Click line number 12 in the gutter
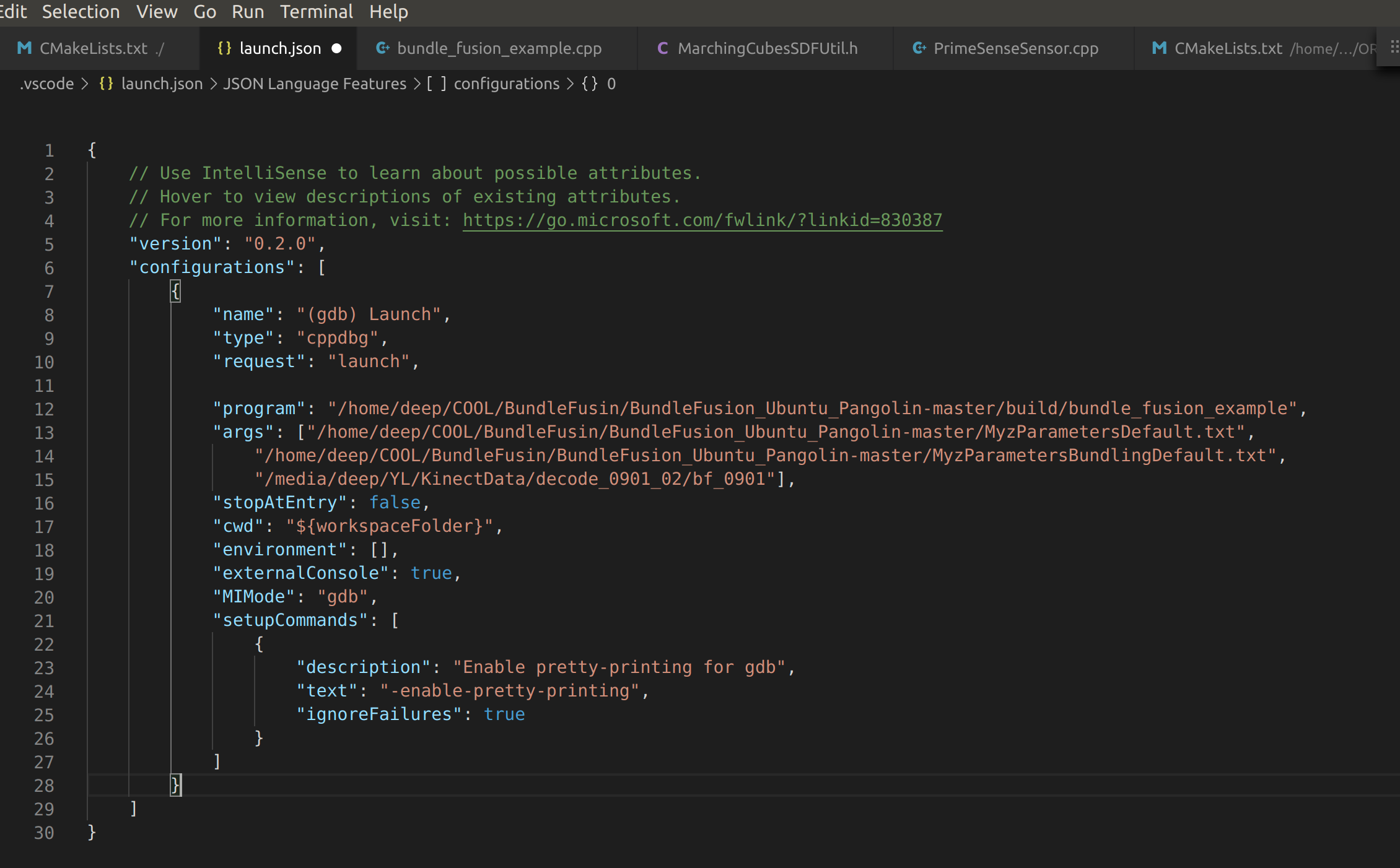The height and width of the screenshot is (868, 1400). coord(44,409)
